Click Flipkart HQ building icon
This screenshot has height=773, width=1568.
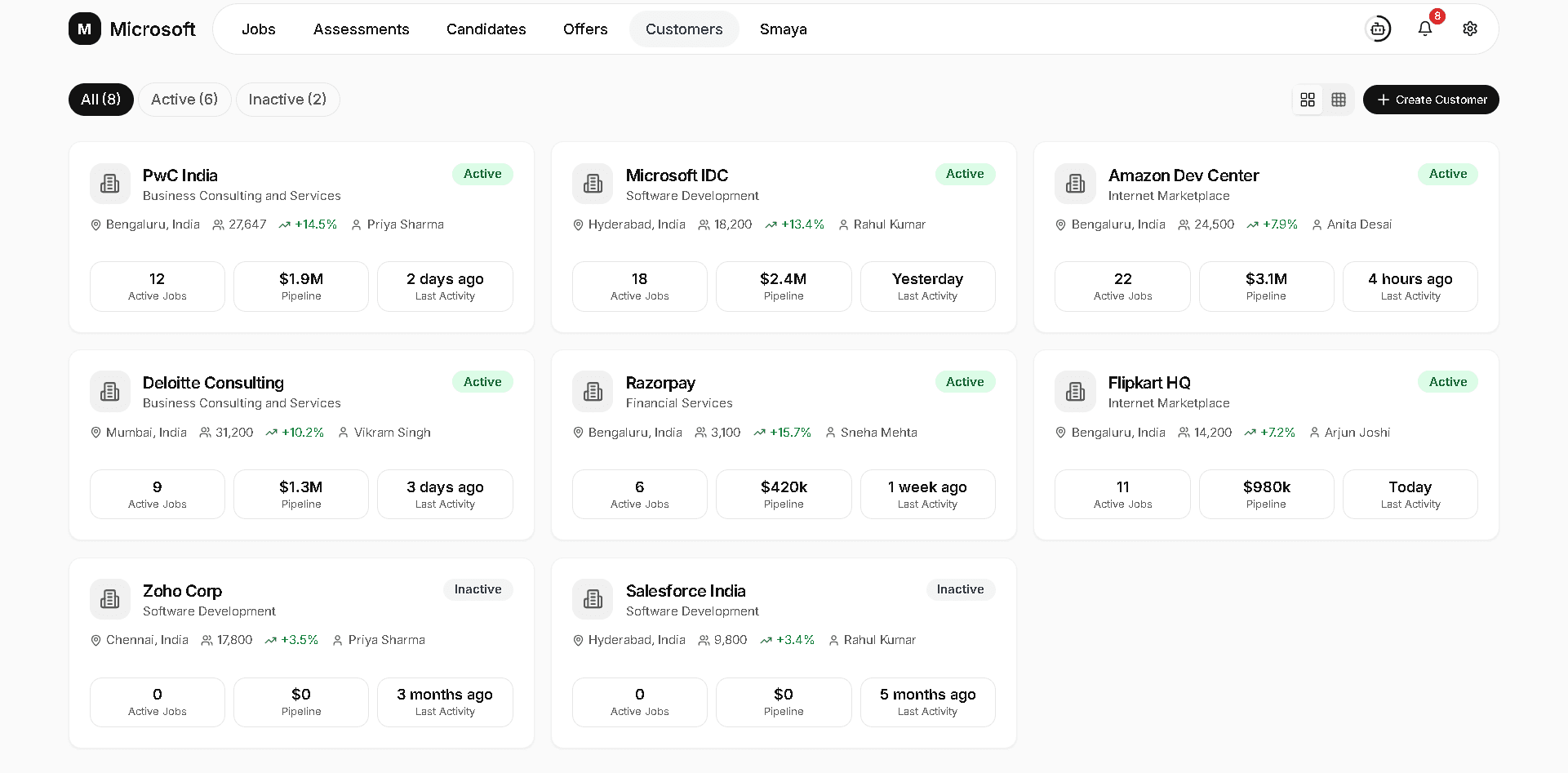coord(1075,391)
